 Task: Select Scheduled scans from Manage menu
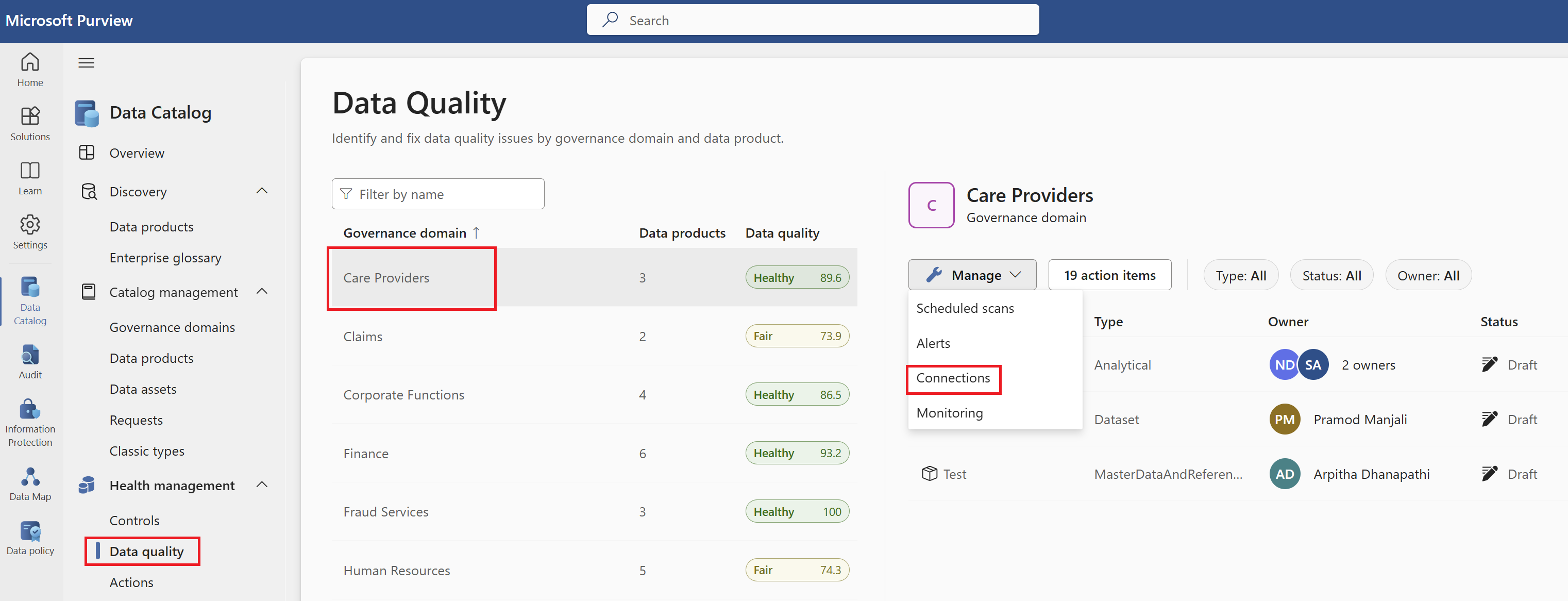(965, 307)
